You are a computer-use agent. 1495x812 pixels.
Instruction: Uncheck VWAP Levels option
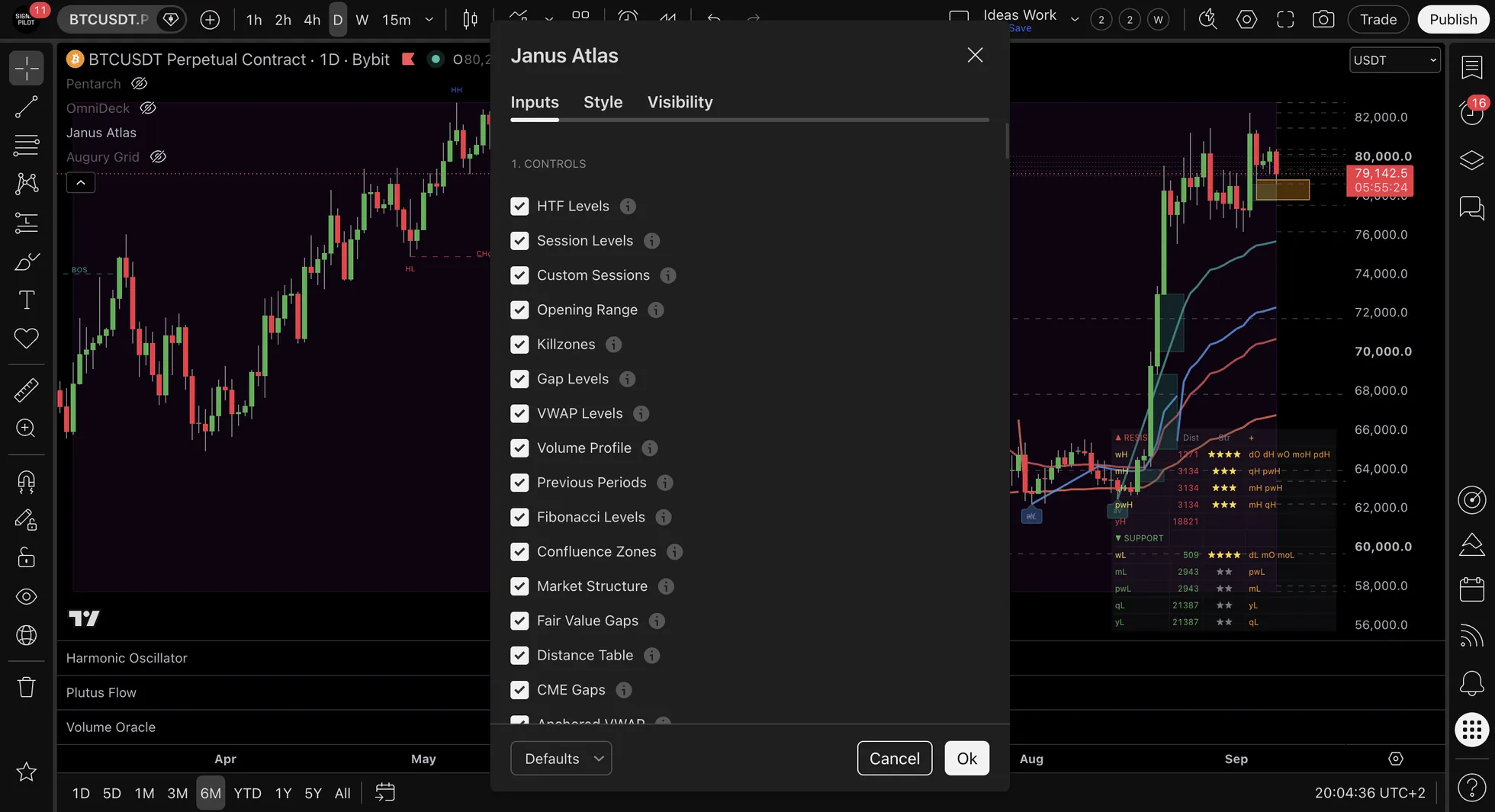tap(519, 414)
